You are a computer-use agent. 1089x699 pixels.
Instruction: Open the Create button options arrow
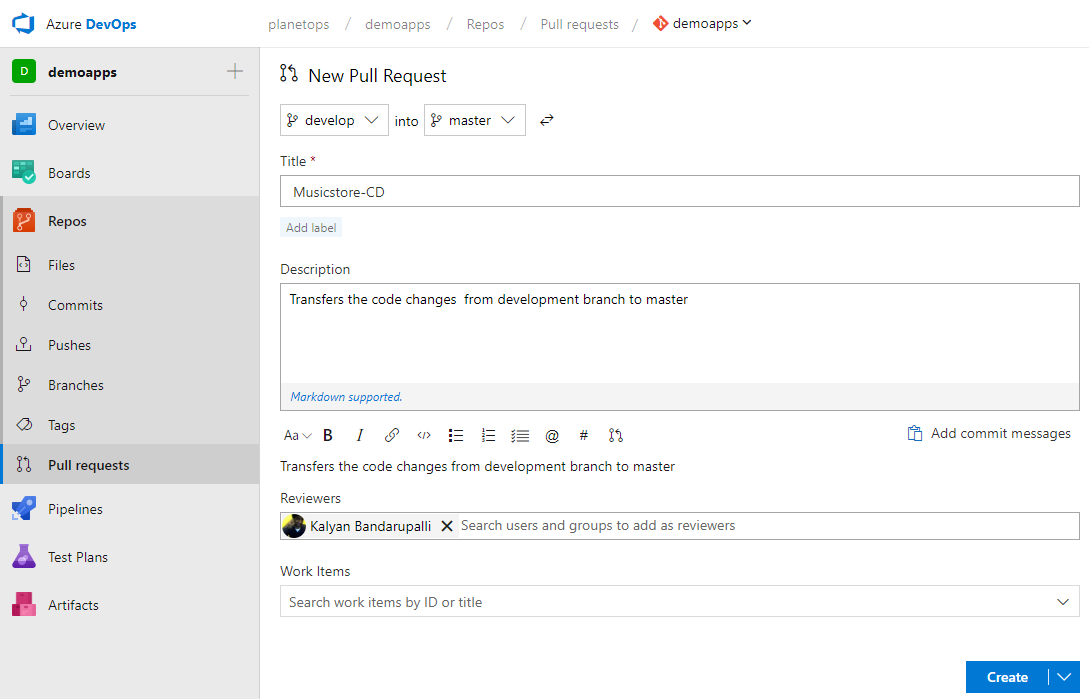click(1064, 677)
